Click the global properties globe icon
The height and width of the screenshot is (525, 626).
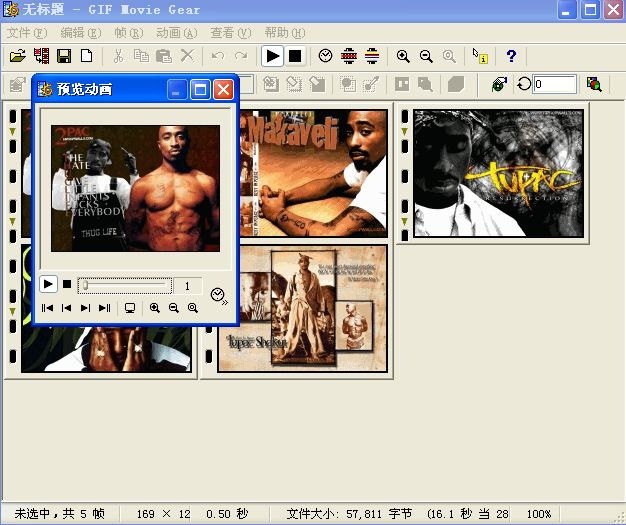point(499,84)
